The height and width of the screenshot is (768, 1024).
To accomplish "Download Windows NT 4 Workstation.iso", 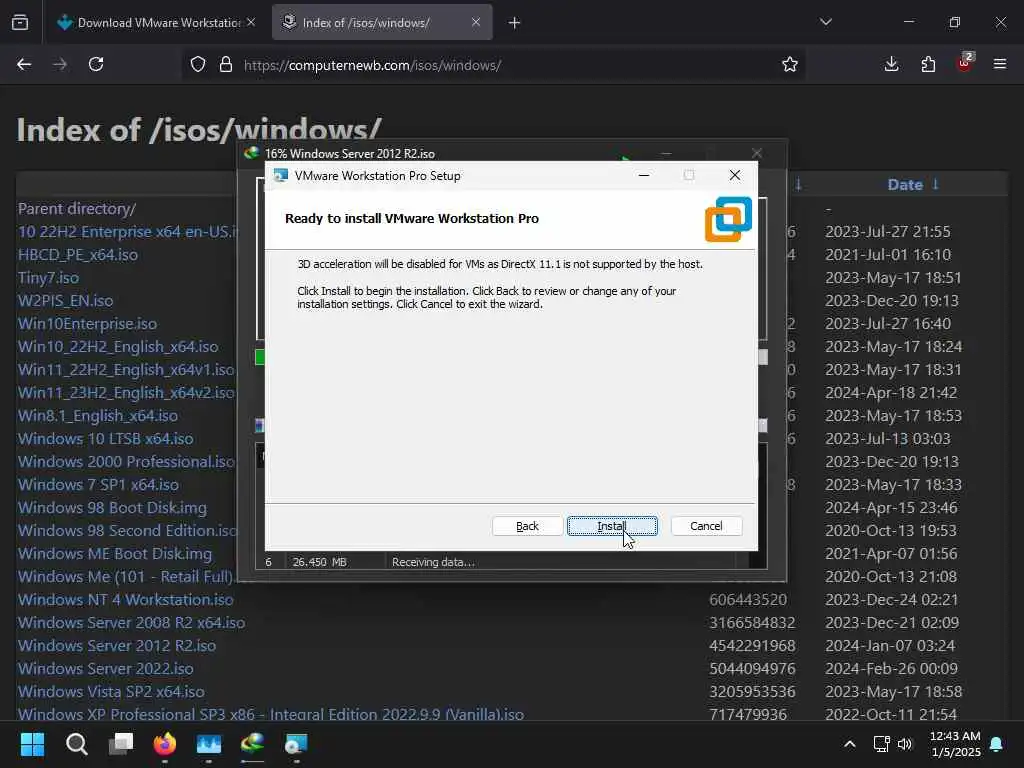I will pos(125,600).
